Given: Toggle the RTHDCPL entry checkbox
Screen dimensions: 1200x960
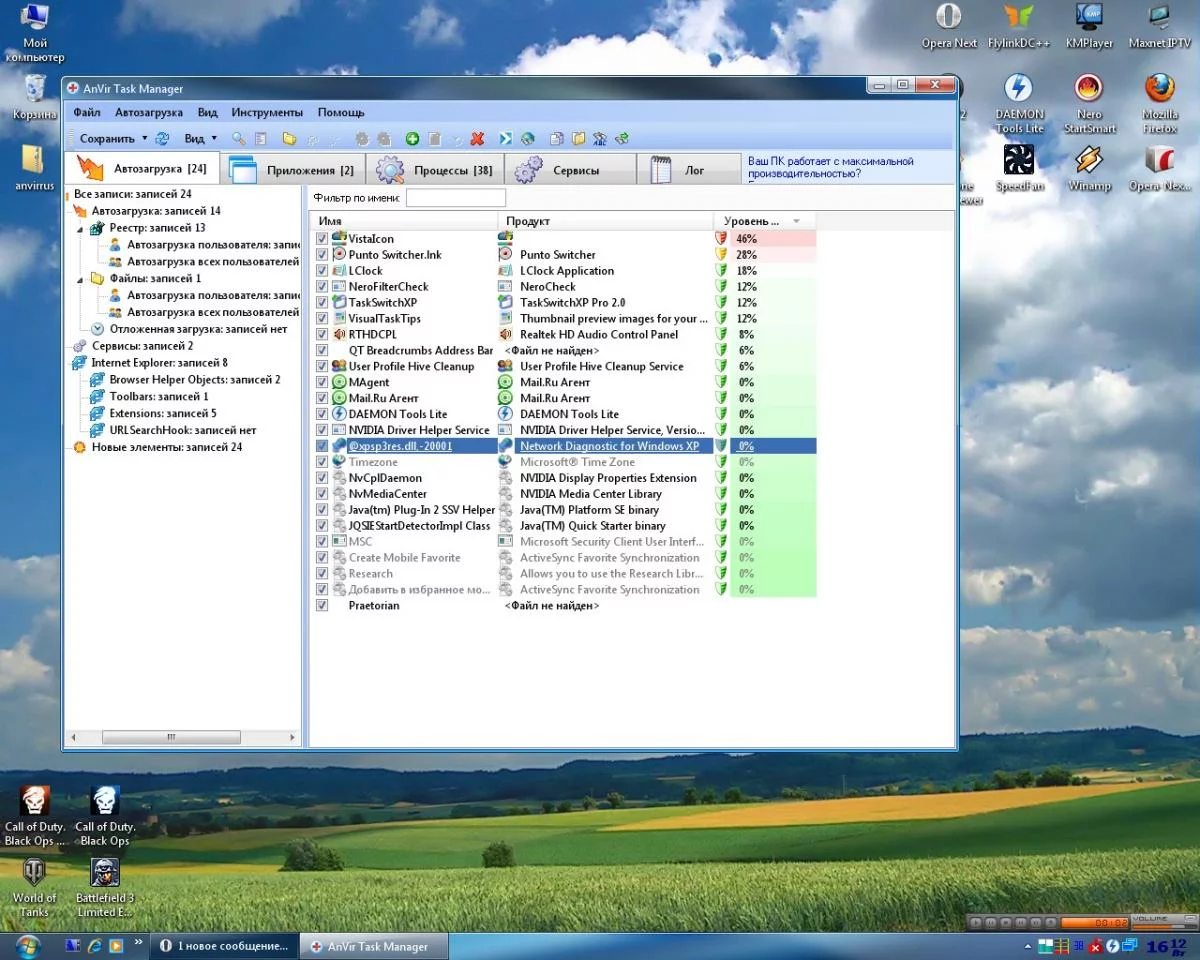Looking at the screenshot, I should pyautogui.click(x=322, y=335).
